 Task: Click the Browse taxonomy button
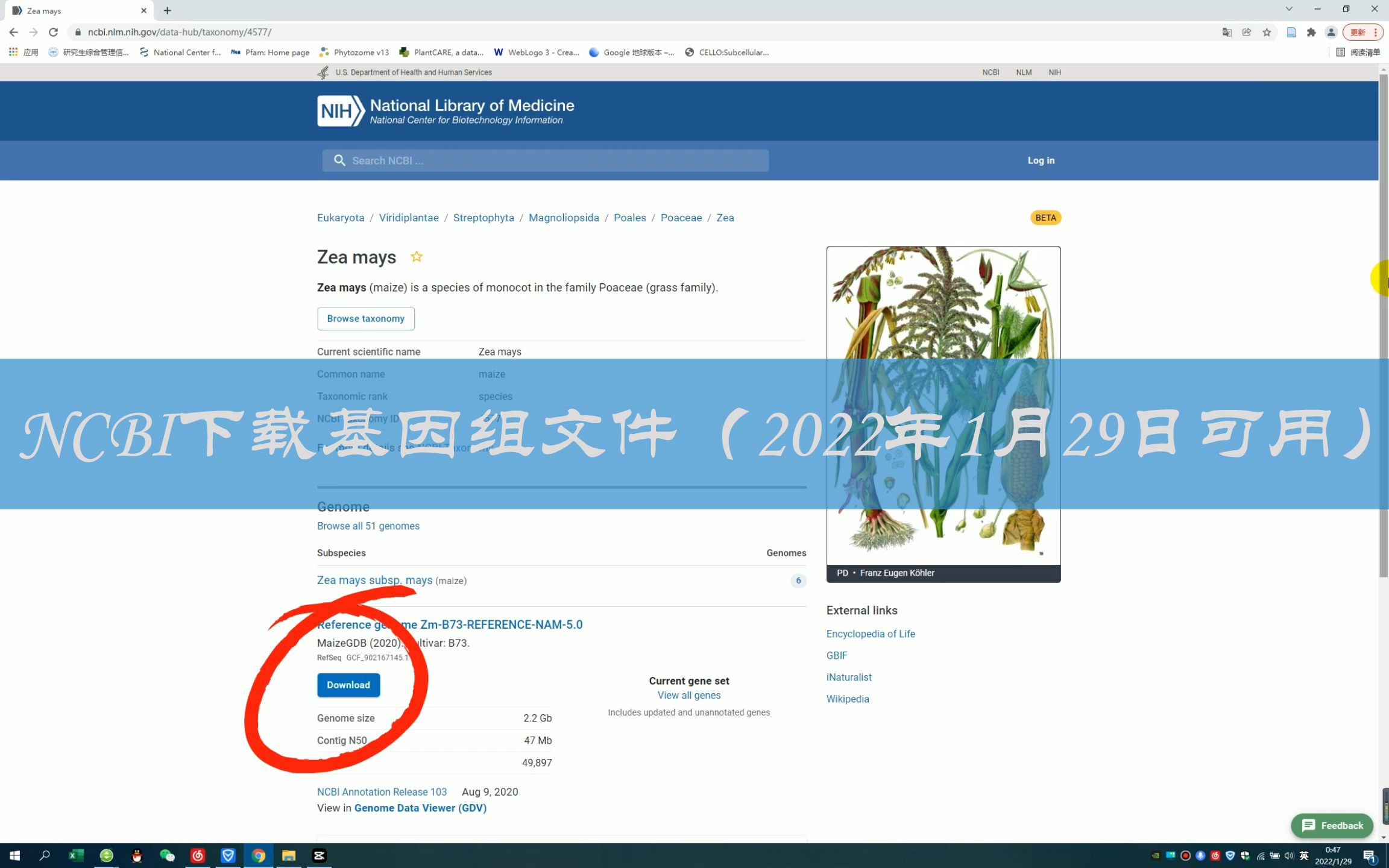click(x=366, y=318)
